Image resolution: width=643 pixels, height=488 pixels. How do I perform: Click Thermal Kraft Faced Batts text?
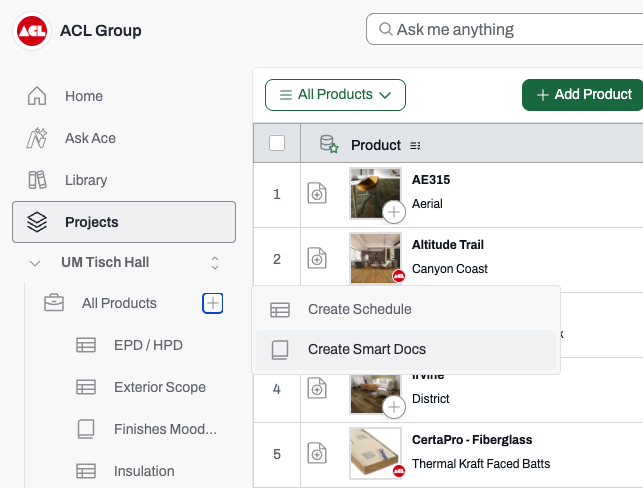coord(481,464)
